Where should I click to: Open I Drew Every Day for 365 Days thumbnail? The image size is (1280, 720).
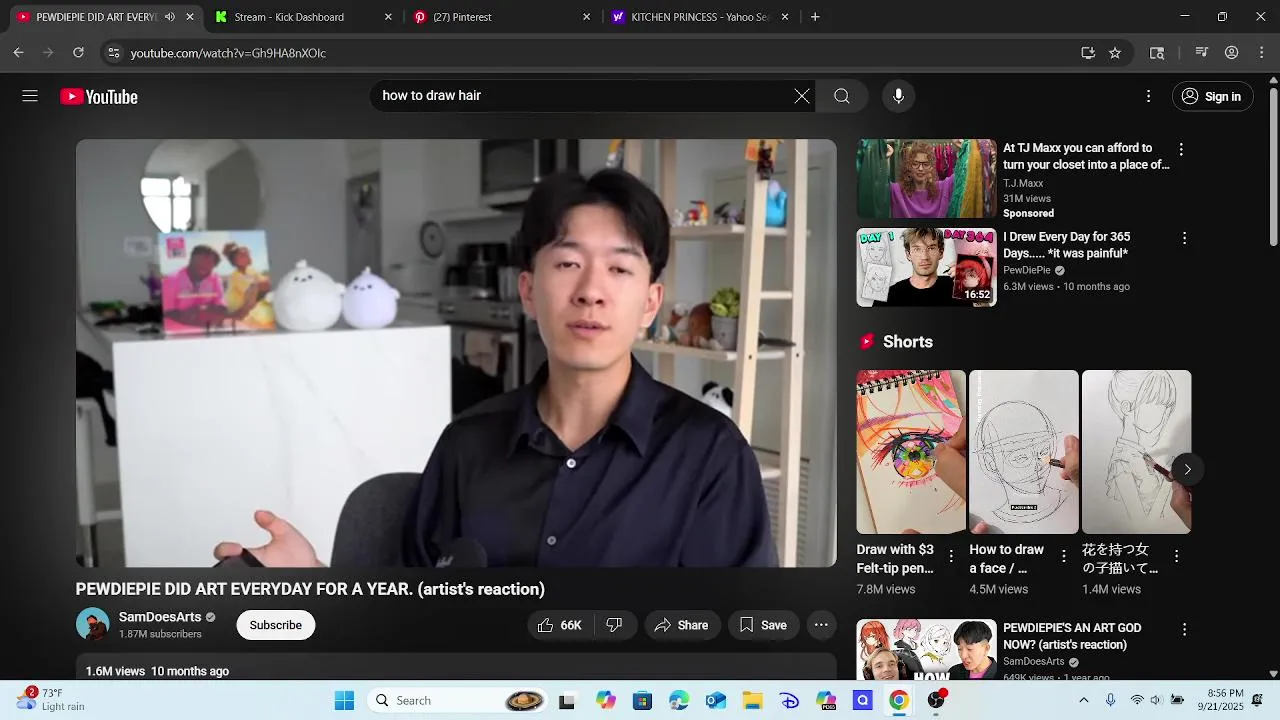coord(926,267)
